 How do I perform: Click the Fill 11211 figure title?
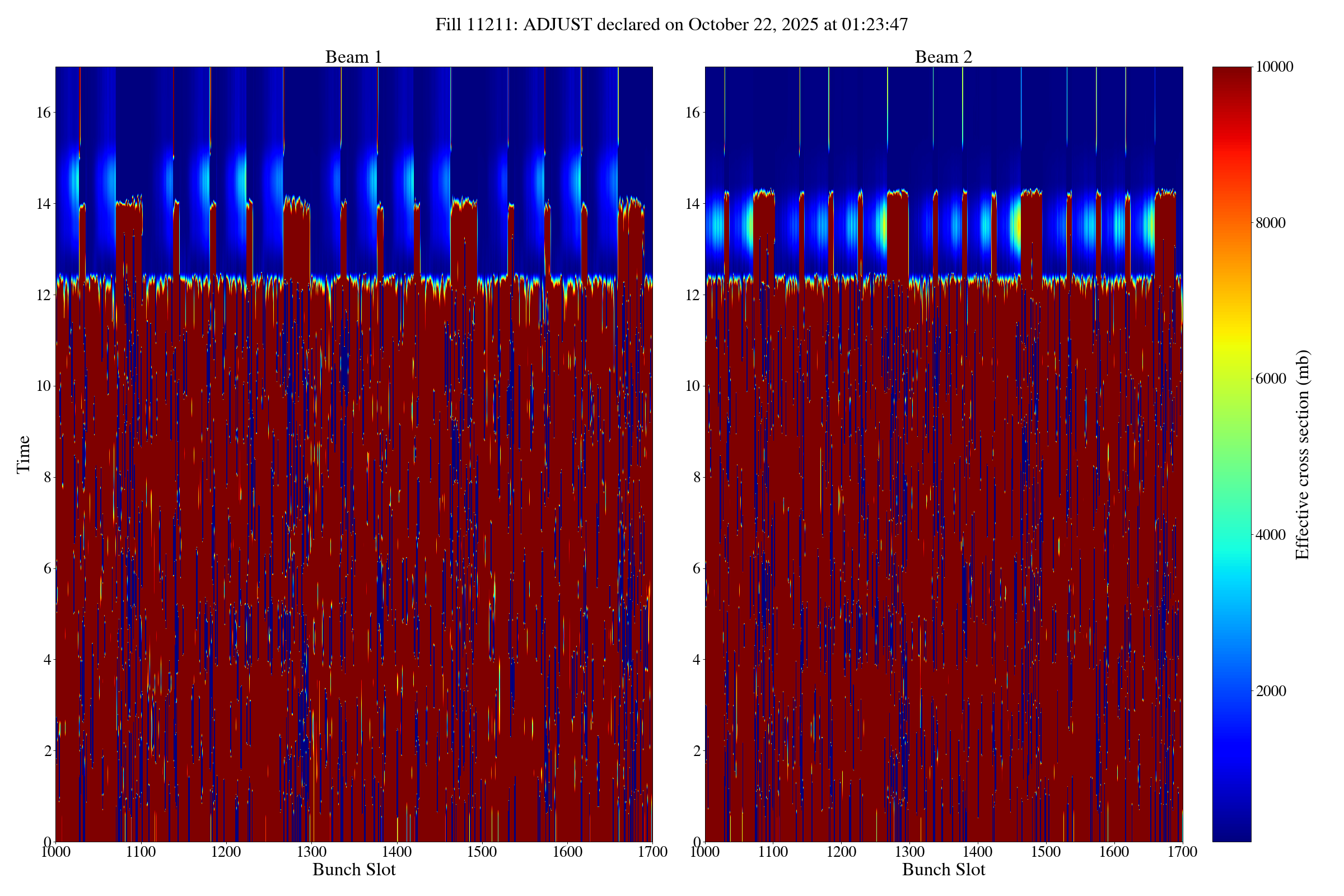point(671,25)
